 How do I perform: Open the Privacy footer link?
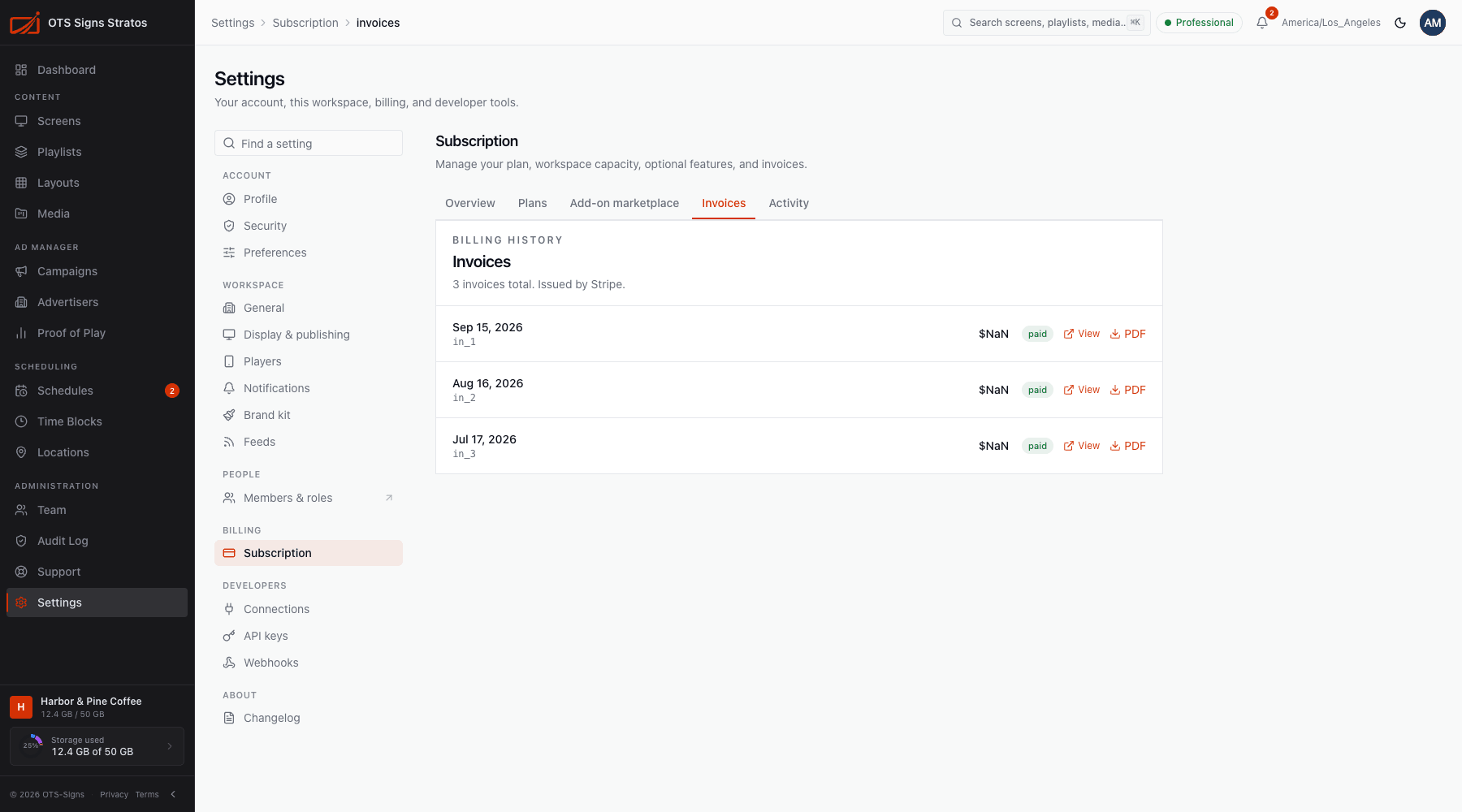coord(114,794)
